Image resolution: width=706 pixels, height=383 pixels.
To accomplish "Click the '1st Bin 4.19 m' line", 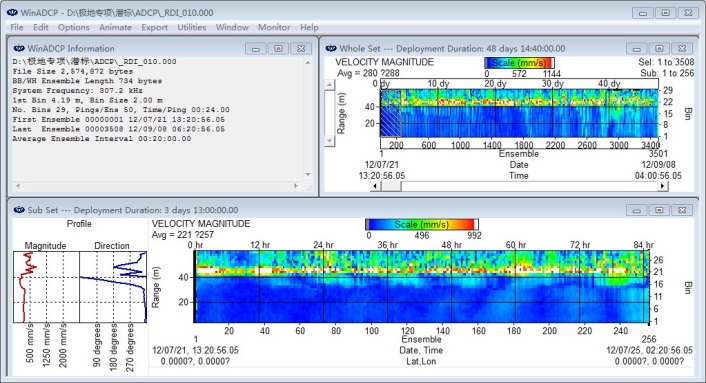I will [87, 100].
